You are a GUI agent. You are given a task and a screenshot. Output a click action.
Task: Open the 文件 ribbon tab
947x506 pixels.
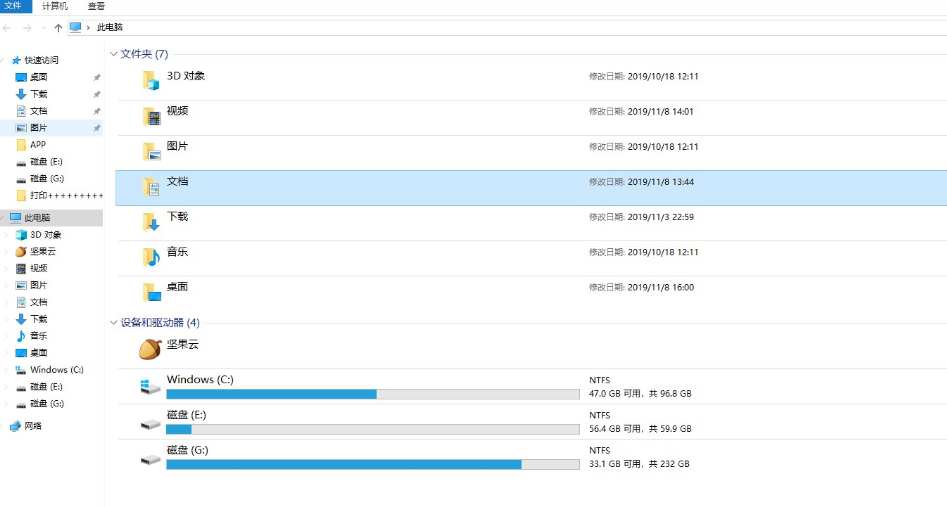(x=13, y=6)
